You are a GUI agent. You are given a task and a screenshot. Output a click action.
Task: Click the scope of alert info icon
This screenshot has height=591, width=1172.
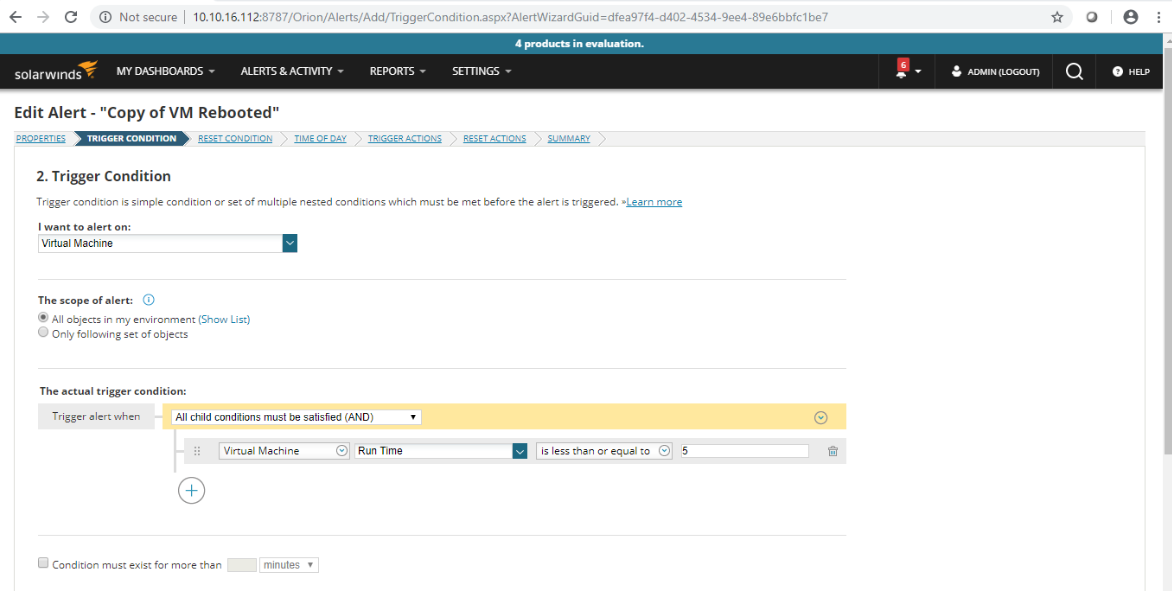149,300
